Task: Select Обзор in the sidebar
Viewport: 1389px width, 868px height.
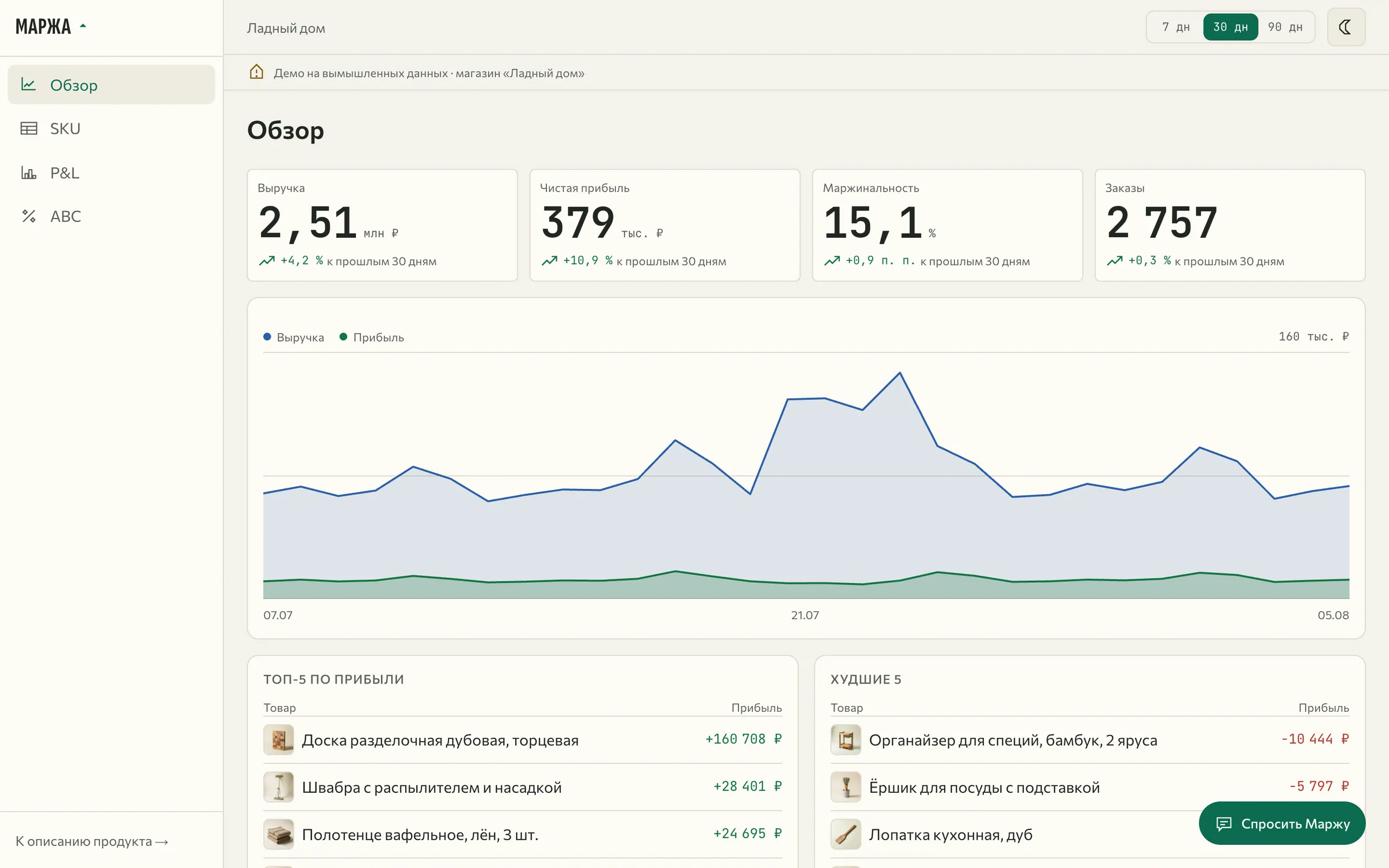Action: coord(111,84)
